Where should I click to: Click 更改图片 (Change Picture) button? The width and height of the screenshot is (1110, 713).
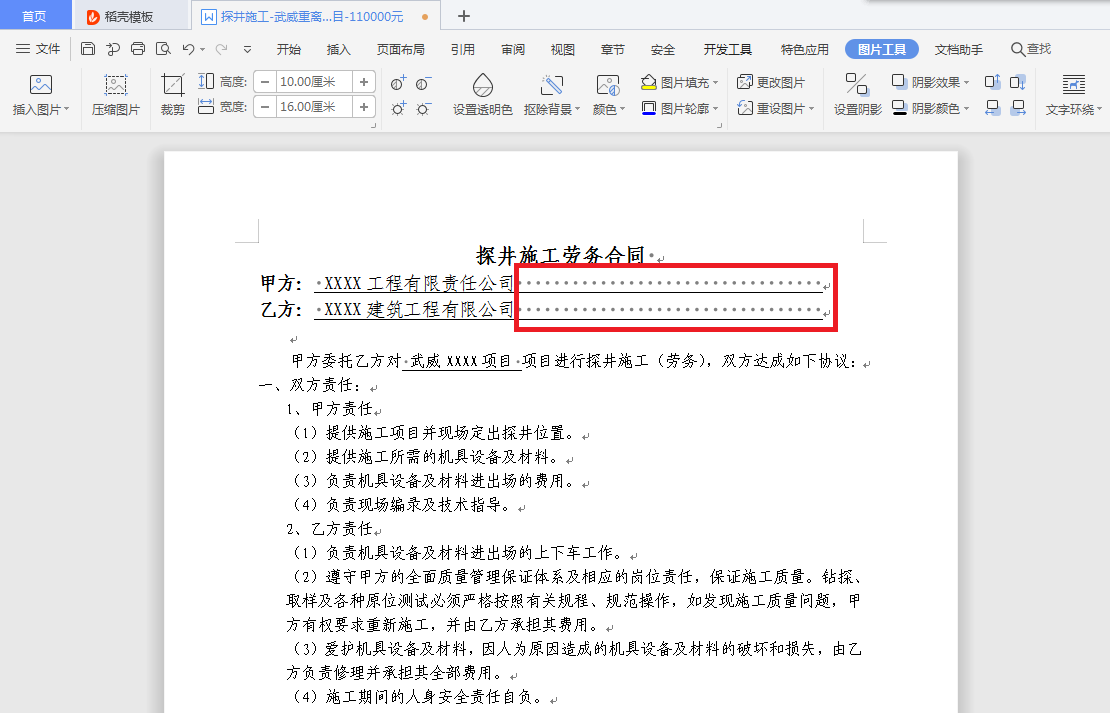pos(771,82)
